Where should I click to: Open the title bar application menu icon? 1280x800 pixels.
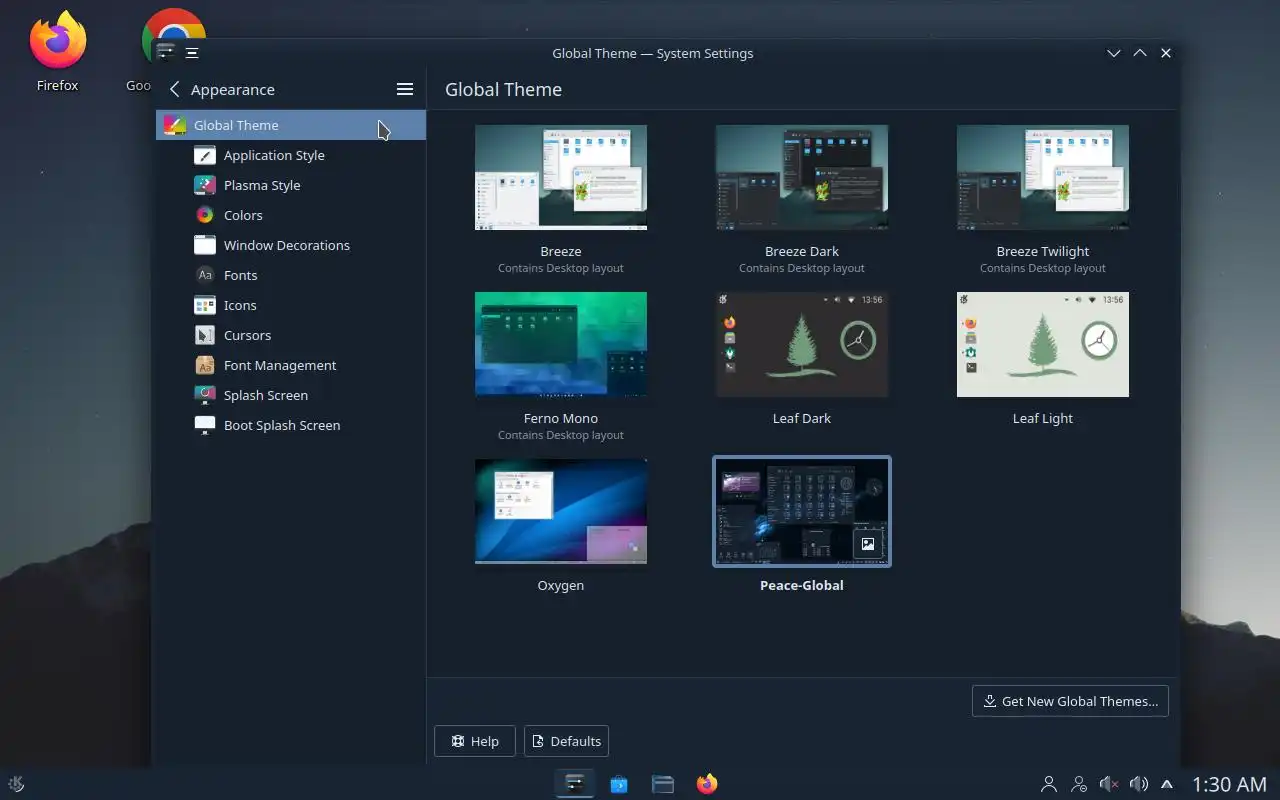tap(192, 53)
